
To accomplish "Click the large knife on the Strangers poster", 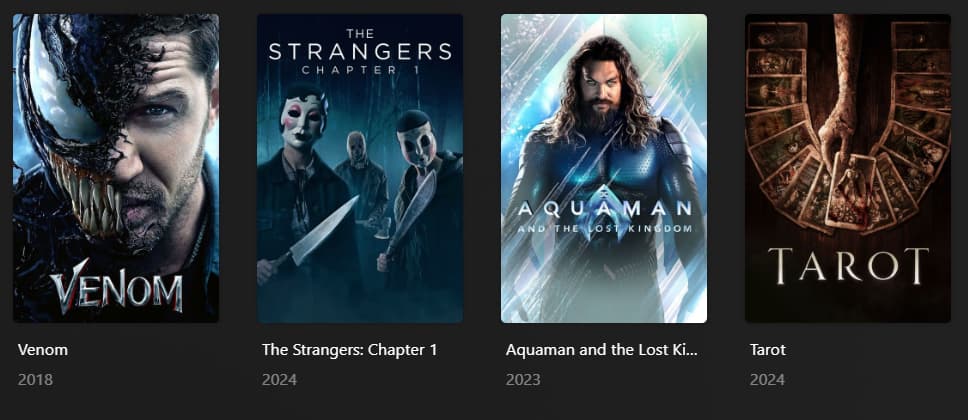I will [x=323, y=231].
